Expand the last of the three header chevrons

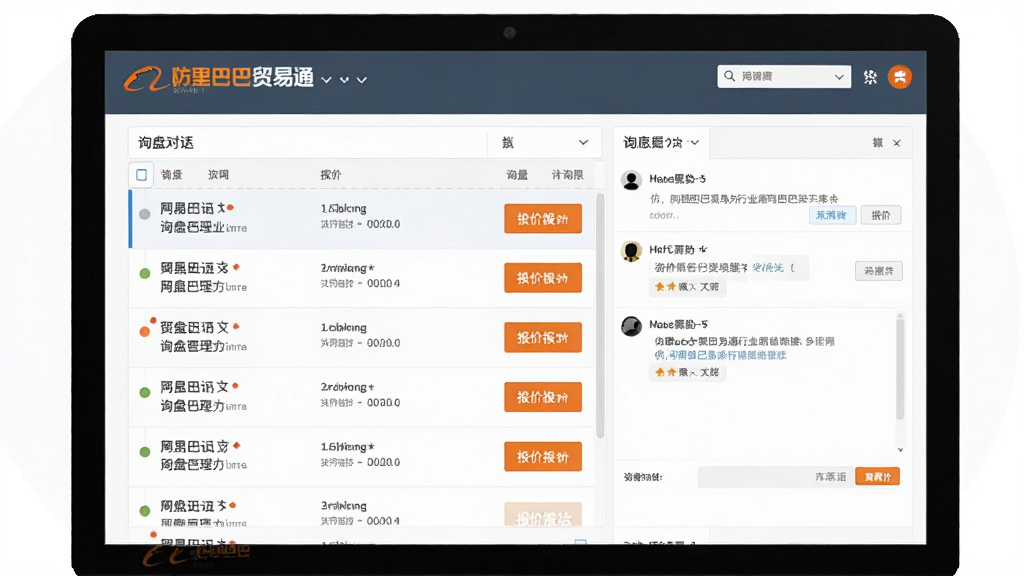coord(362,80)
